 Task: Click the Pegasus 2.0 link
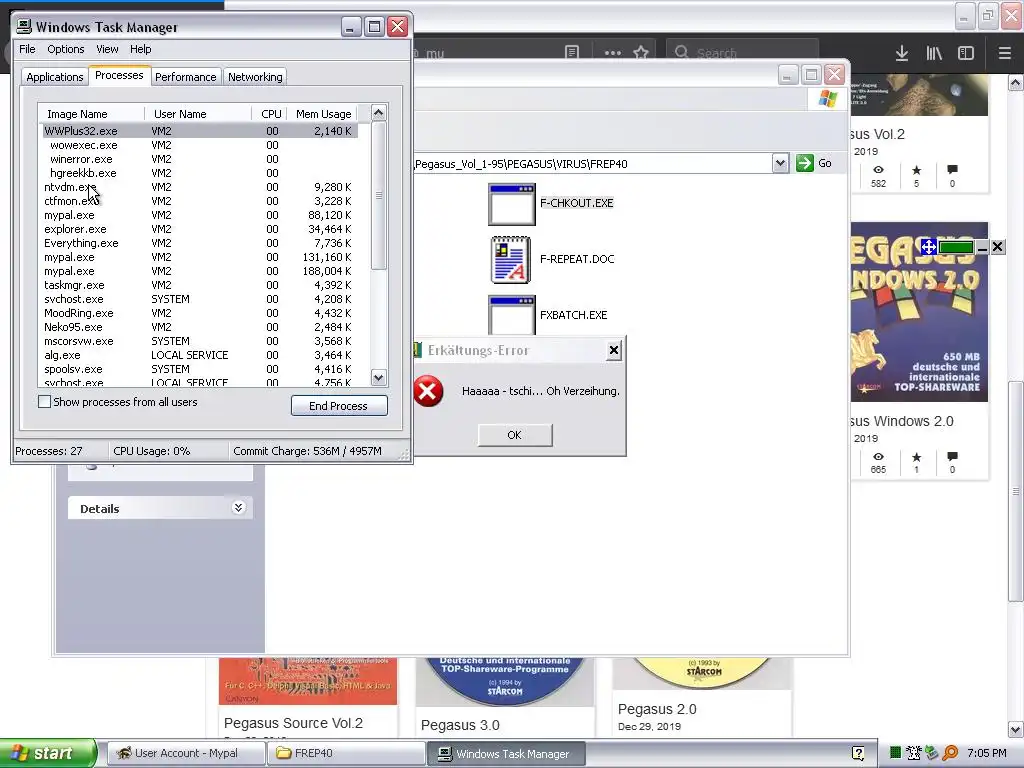tap(657, 709)
